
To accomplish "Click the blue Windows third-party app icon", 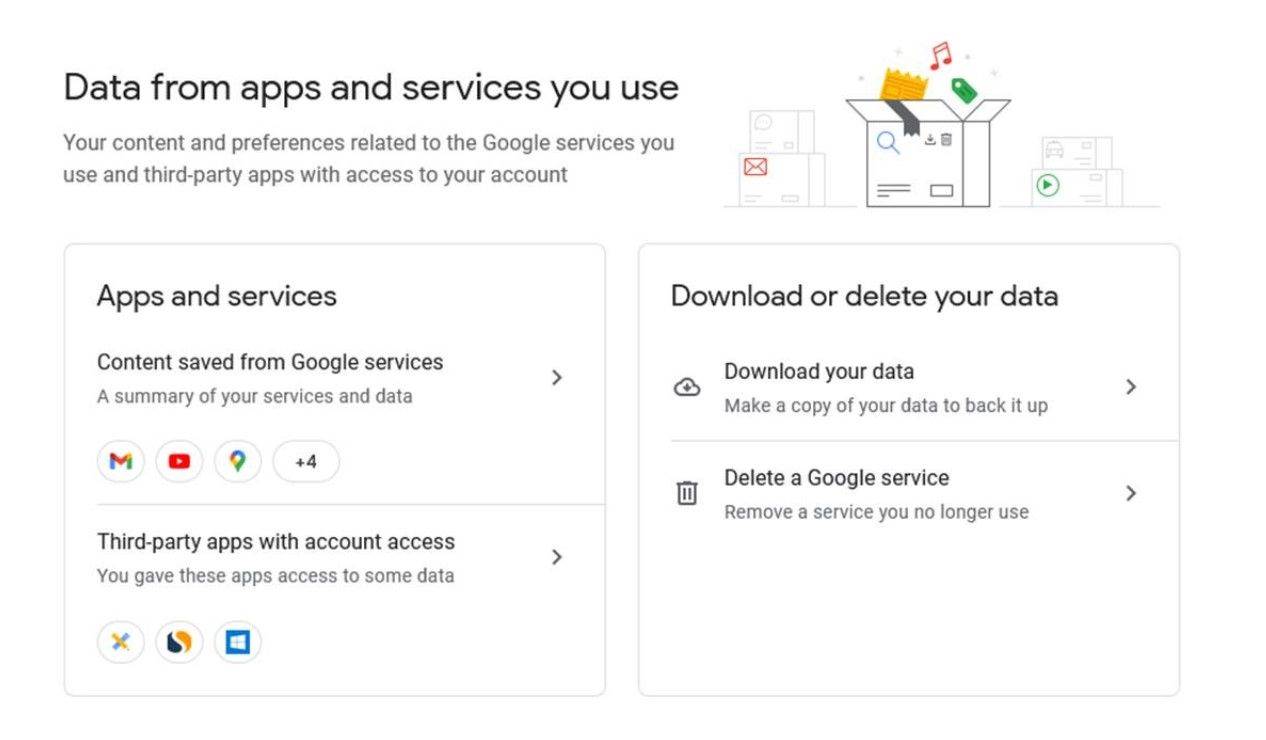I will tap(238, 641).
